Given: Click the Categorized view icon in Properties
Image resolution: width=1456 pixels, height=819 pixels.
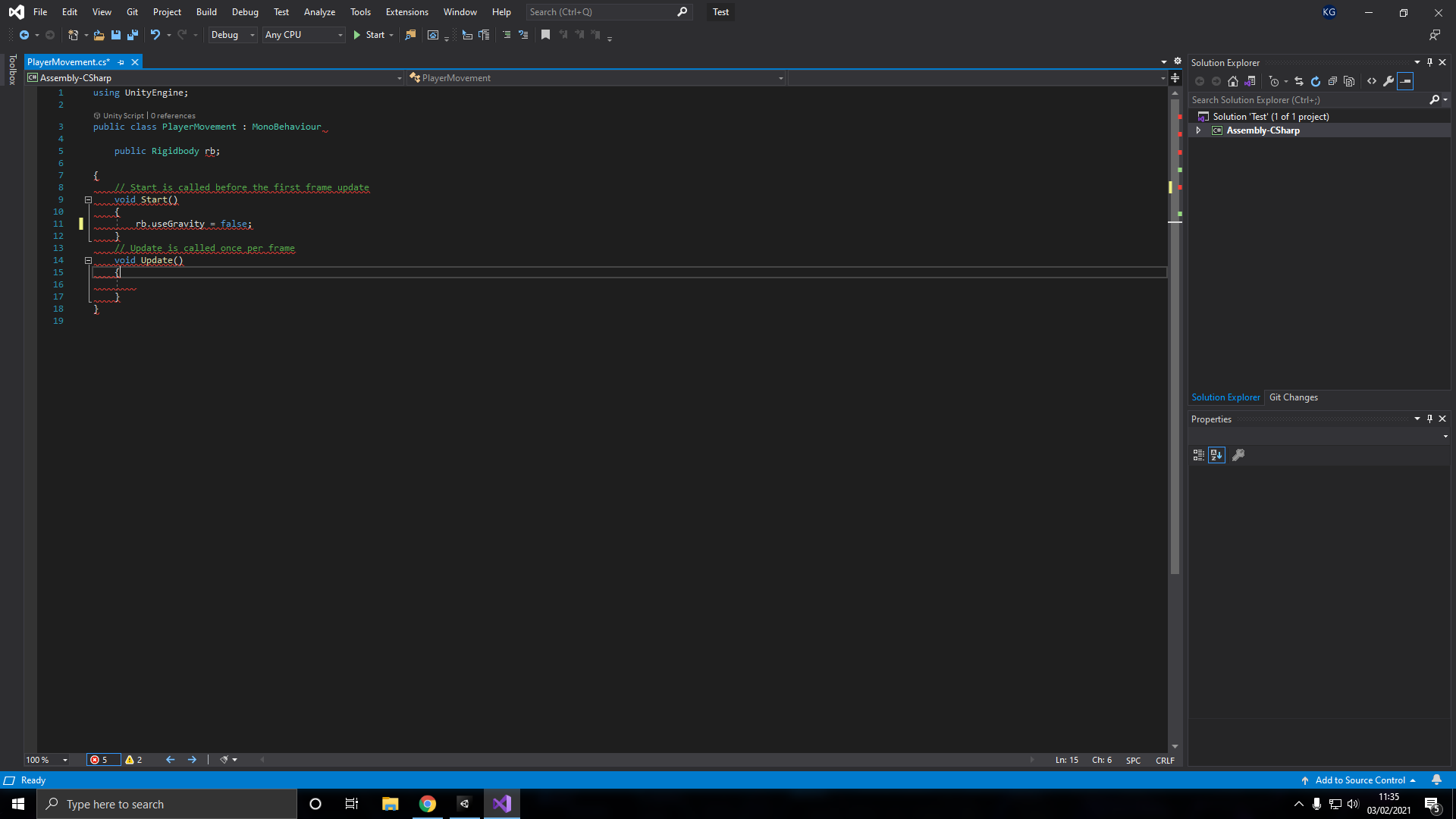Looking at the screenshot, I should 1199,455.
